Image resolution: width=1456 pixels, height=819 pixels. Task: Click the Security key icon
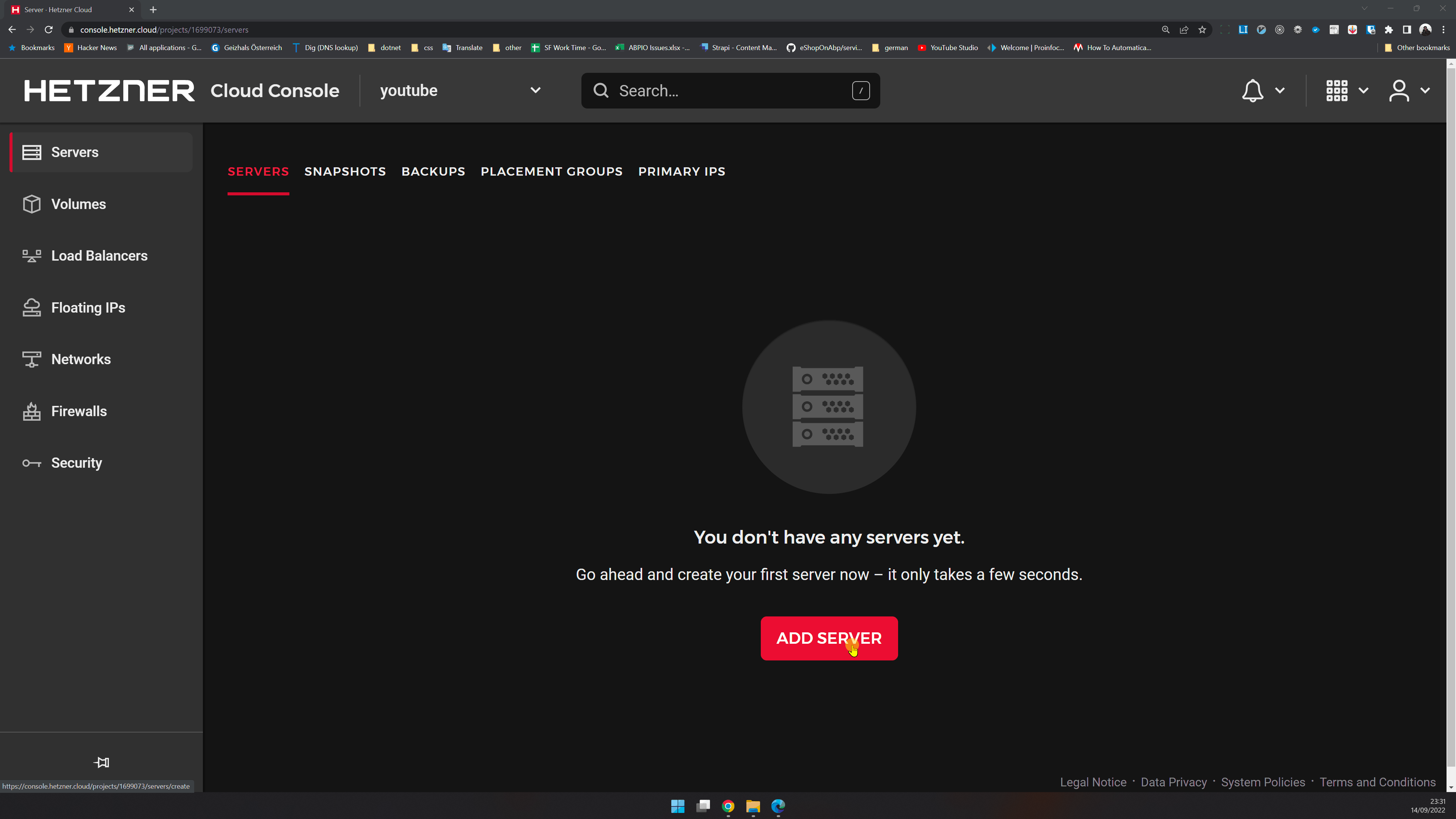click(31, 464)
